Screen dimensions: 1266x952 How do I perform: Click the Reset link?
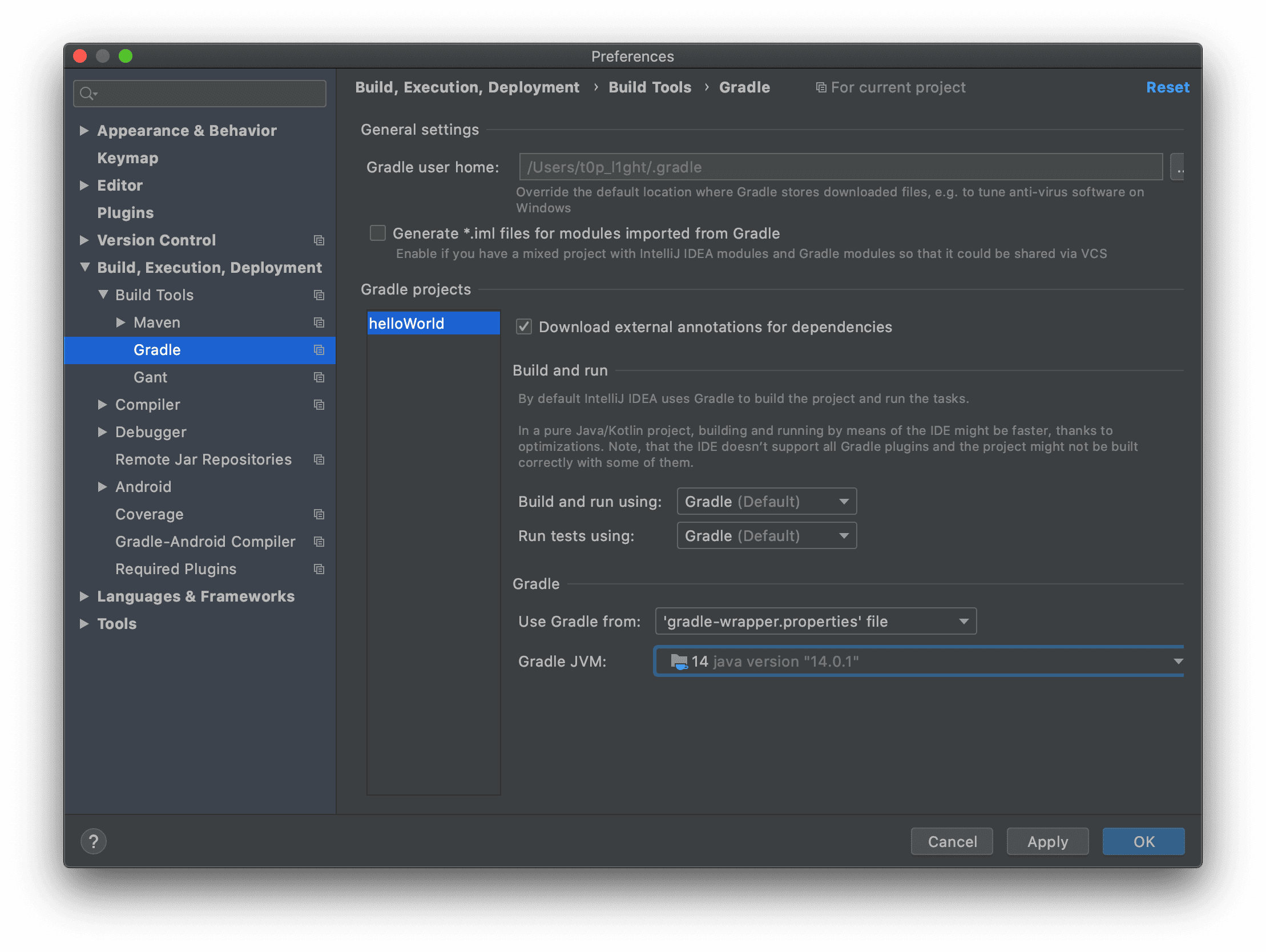tap(1167, 87)
